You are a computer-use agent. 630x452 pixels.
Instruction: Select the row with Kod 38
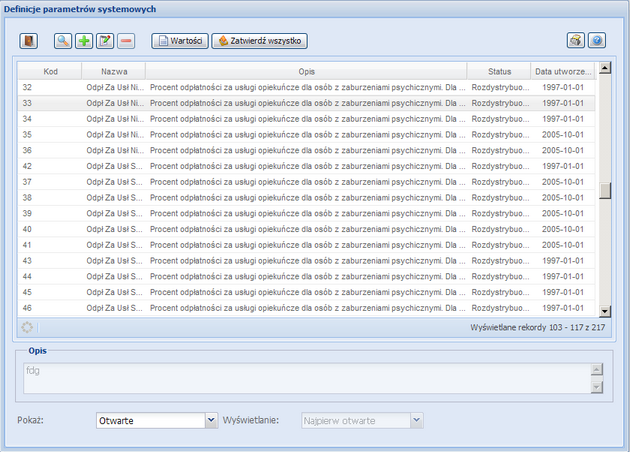(x=306, y=198)
